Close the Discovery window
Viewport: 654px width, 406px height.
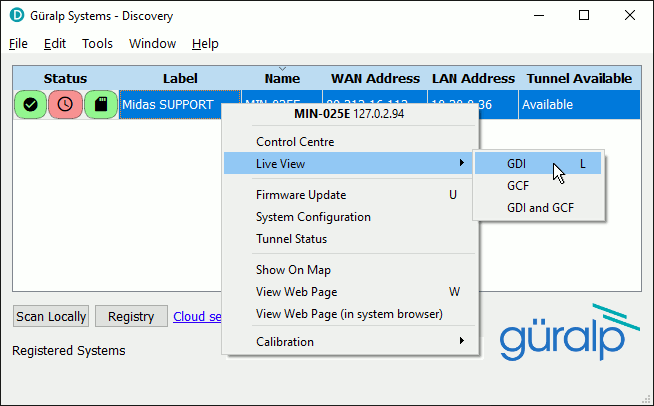point(630,15)
